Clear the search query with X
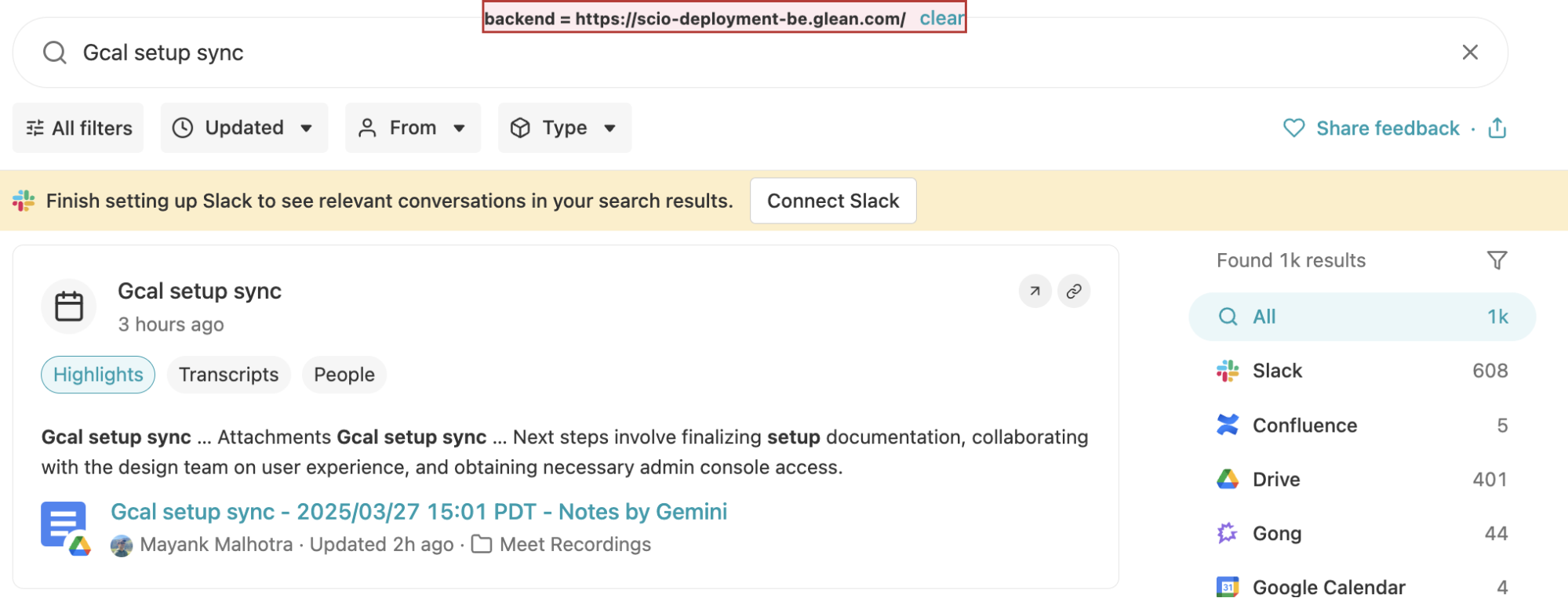The width and height of the screenshot is (1568, 598). [x=1470, y=53]
